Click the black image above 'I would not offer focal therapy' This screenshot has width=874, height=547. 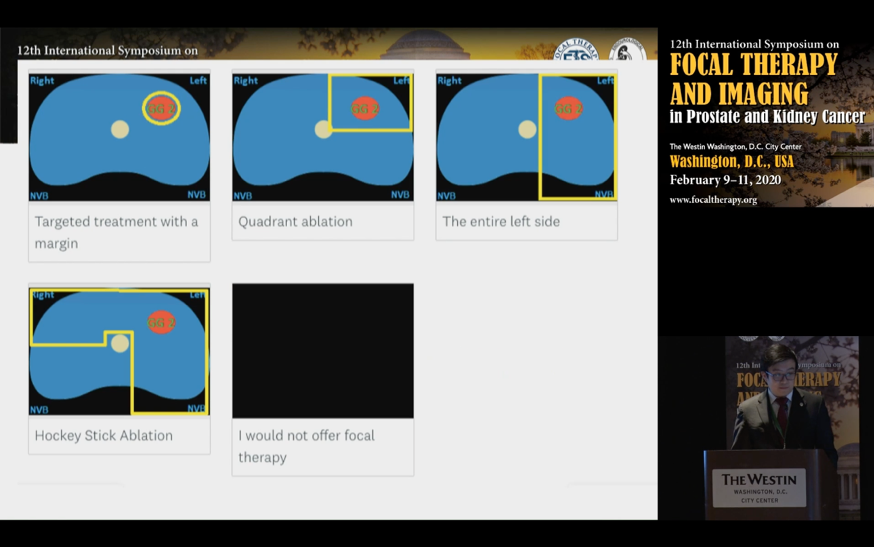(323, 351)
